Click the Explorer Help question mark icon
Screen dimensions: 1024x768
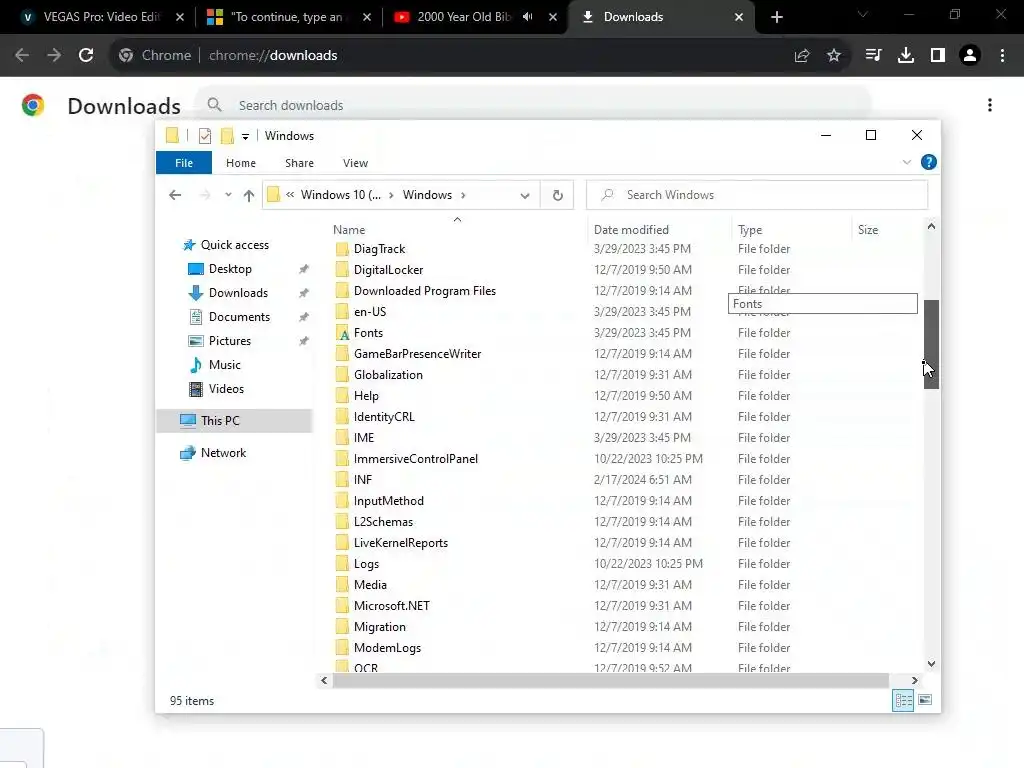click(929, 162)
